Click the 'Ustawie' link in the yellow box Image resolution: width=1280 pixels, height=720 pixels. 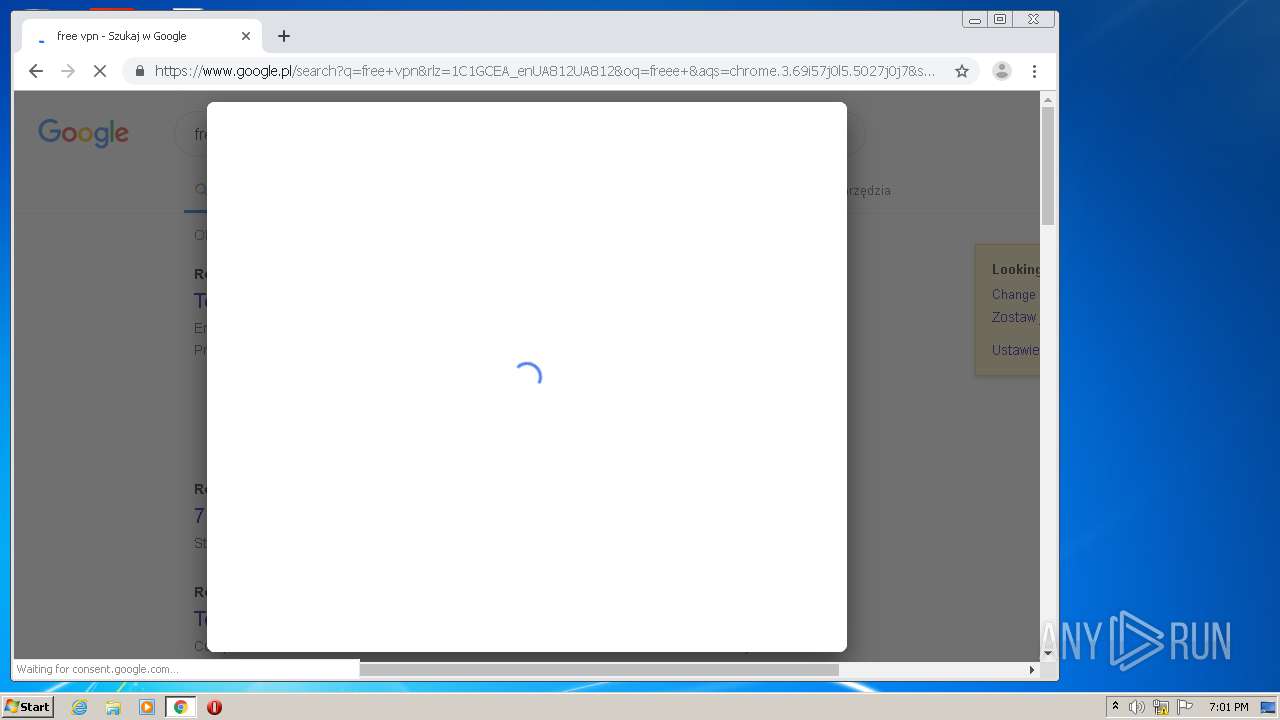click(x=1015, y=350)
